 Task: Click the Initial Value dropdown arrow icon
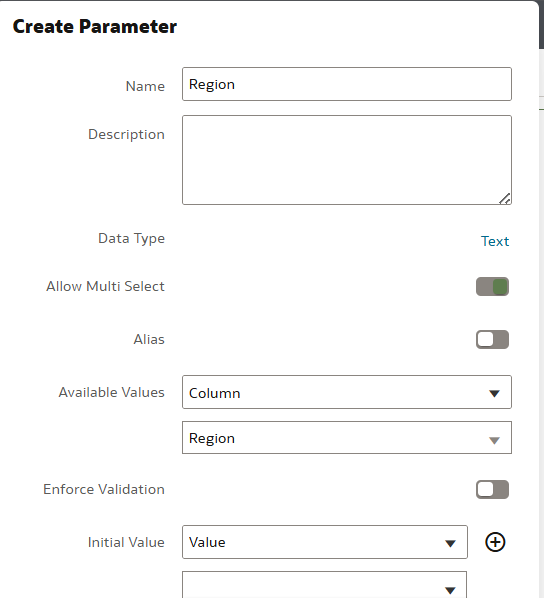click(451, 543)
